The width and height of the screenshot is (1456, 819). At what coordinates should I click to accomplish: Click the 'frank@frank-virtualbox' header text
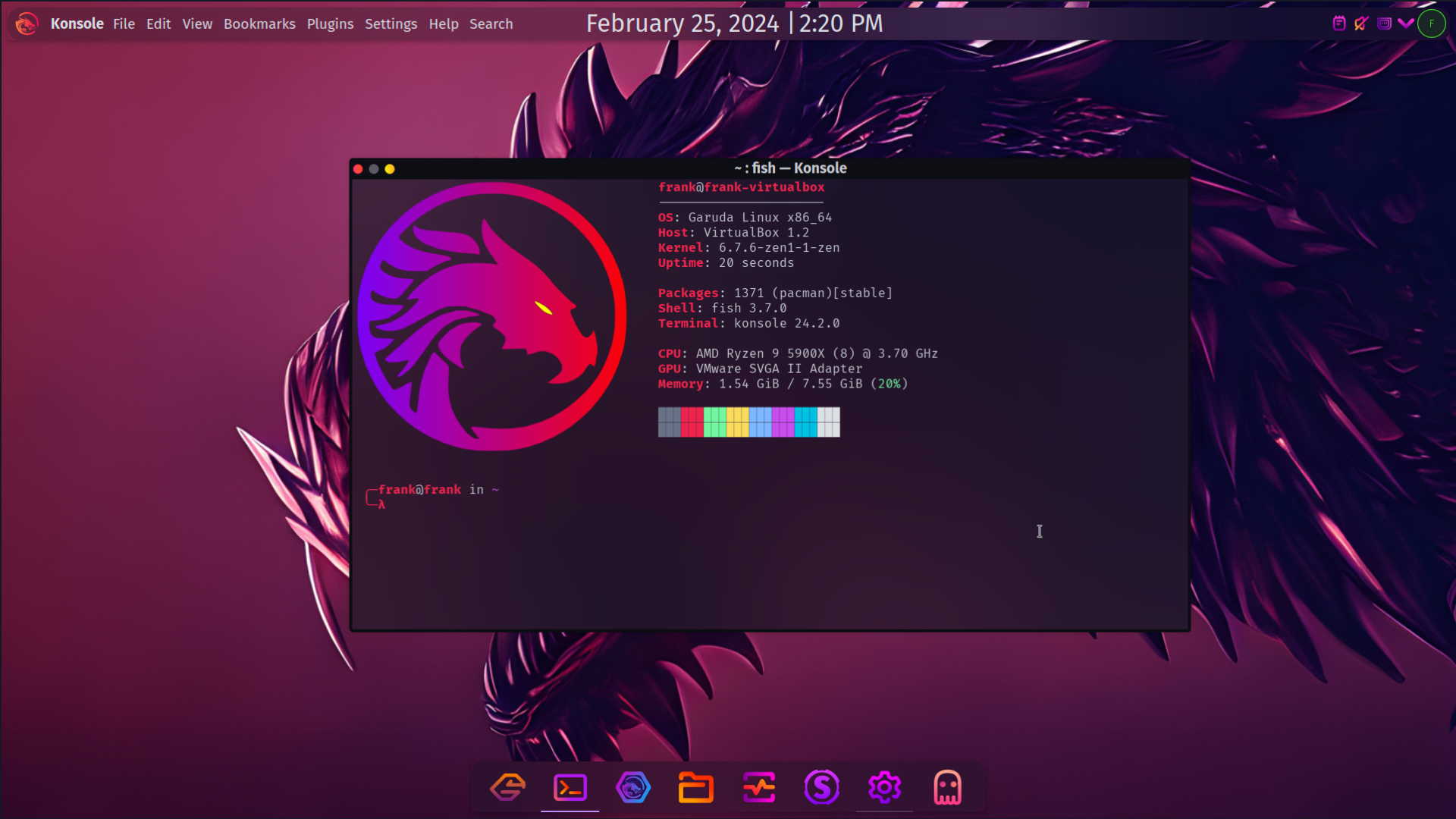[x=741, y=187]
